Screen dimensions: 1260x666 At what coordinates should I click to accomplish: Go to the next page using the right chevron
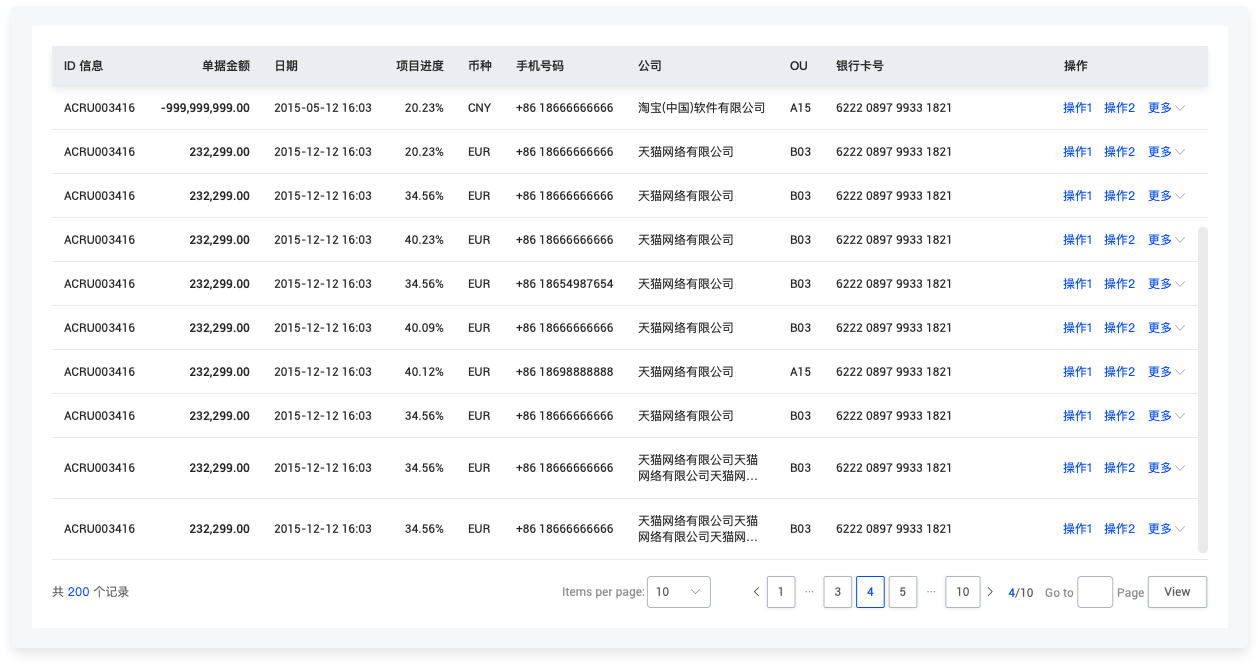[x=990, y=592]
